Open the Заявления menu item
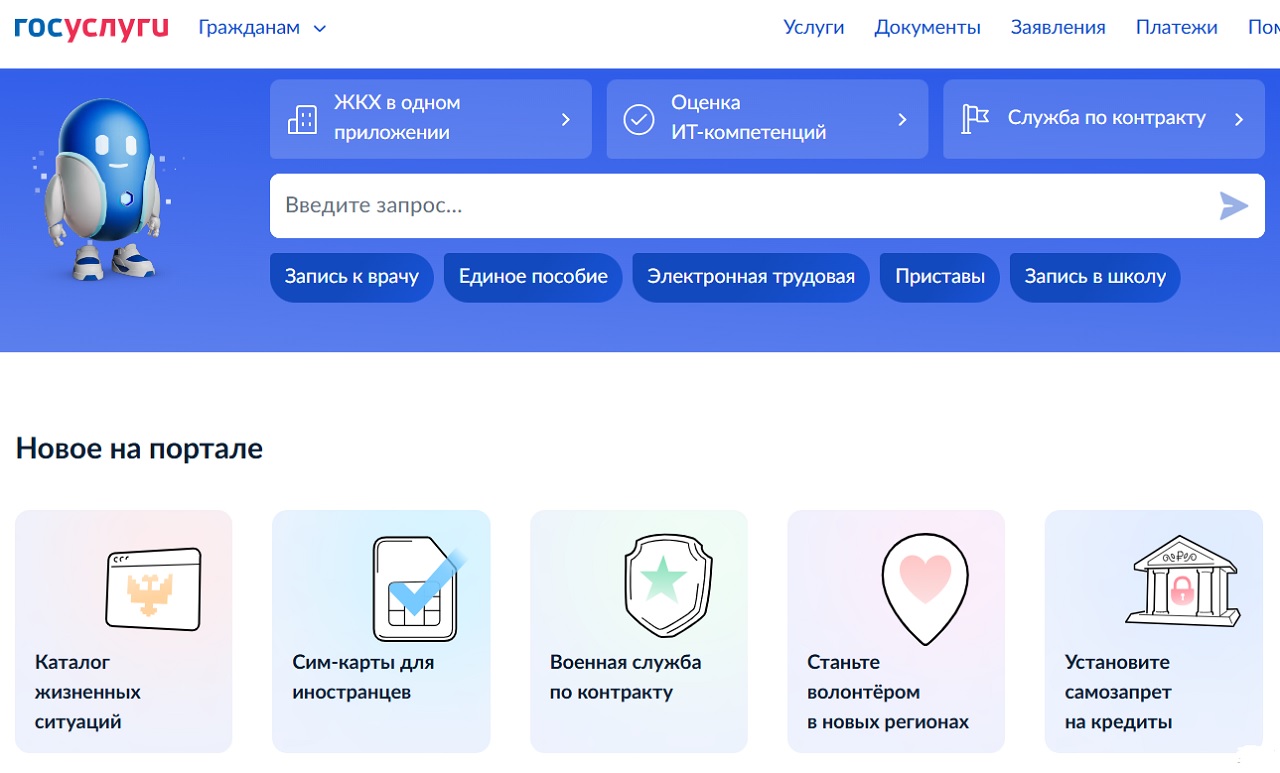The width and height of the screenshot is (1280, 773). [x=1058, y=28]
